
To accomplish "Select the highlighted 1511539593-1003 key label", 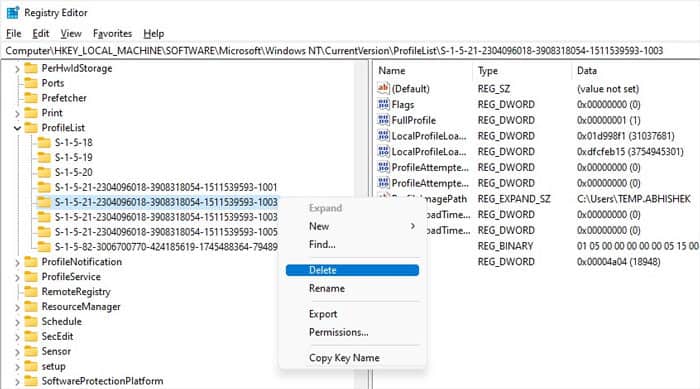I will point(166,202).
